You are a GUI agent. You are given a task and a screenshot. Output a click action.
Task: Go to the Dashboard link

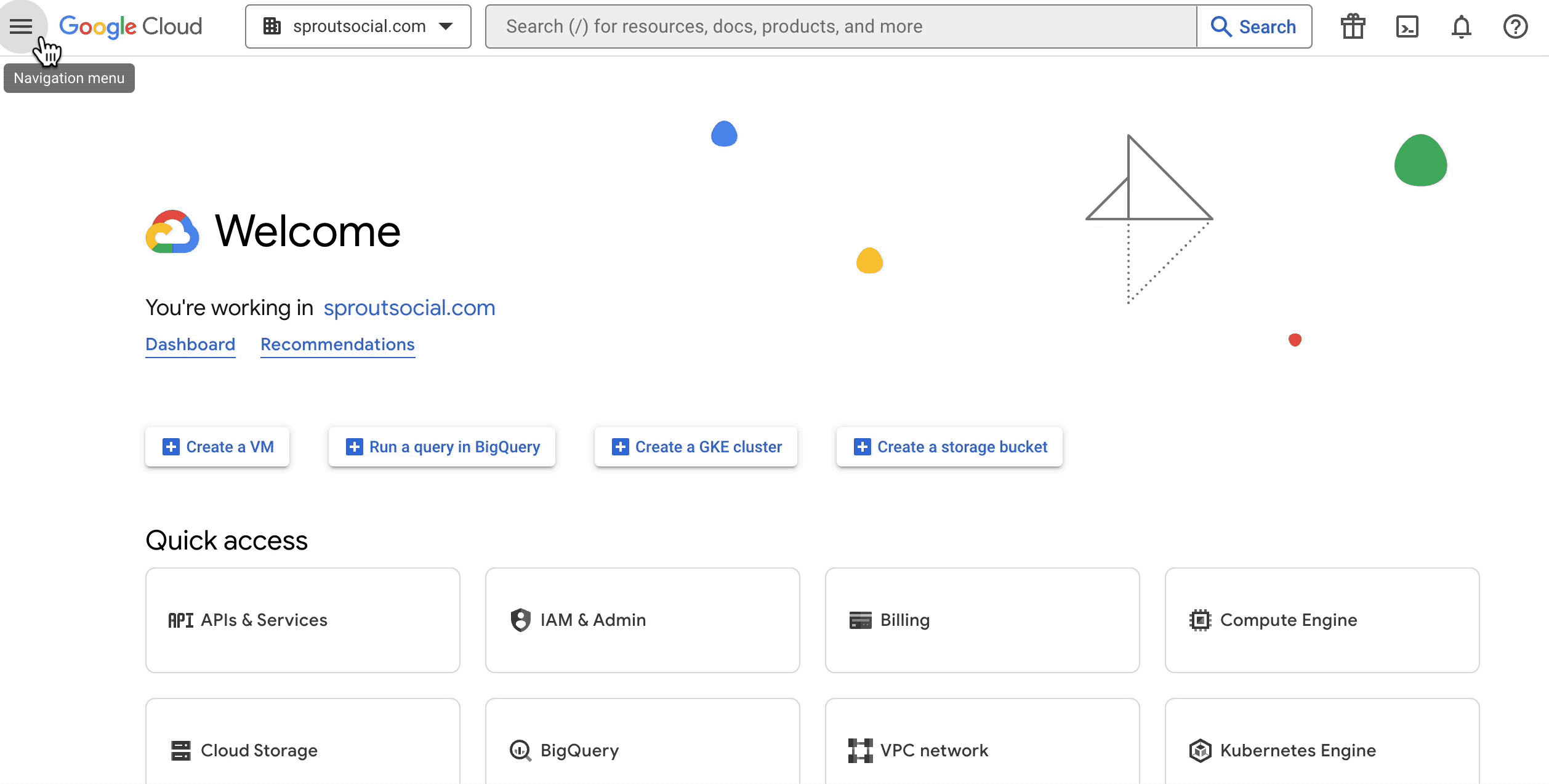pos(190,344)
